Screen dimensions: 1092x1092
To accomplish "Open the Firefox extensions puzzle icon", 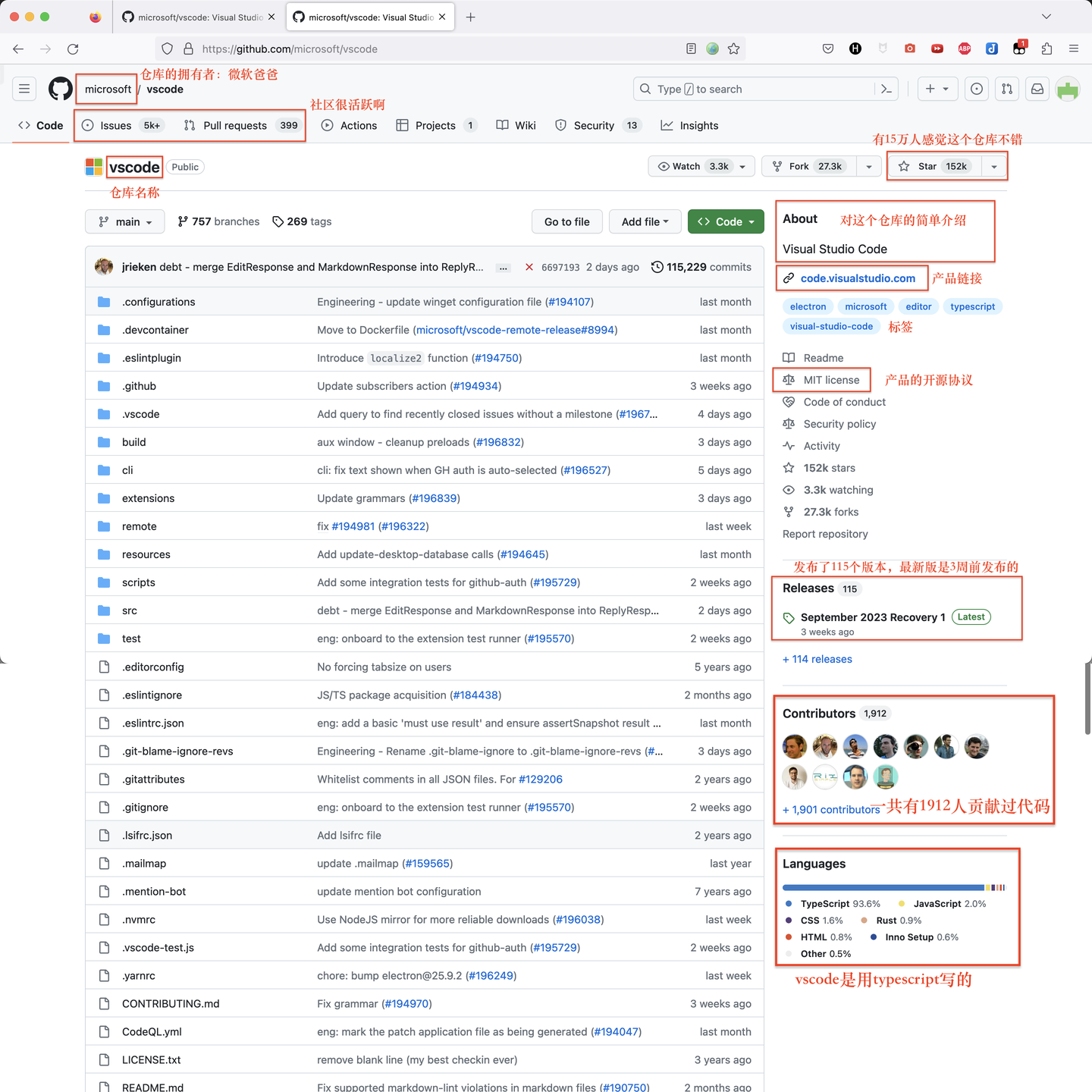I will point(1046,49).
